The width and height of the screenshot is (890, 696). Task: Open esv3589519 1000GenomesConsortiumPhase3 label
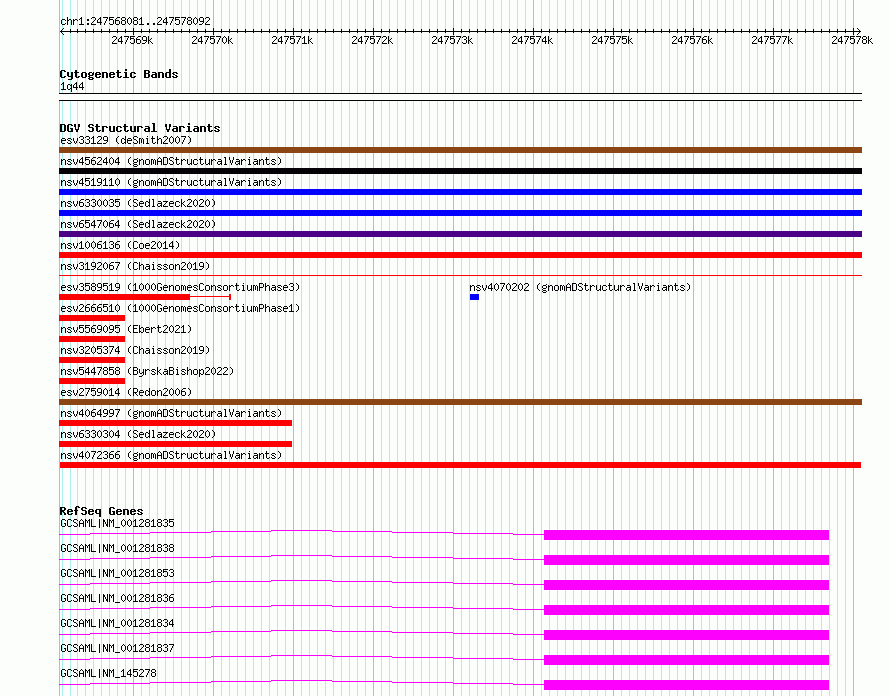(180, 287)
